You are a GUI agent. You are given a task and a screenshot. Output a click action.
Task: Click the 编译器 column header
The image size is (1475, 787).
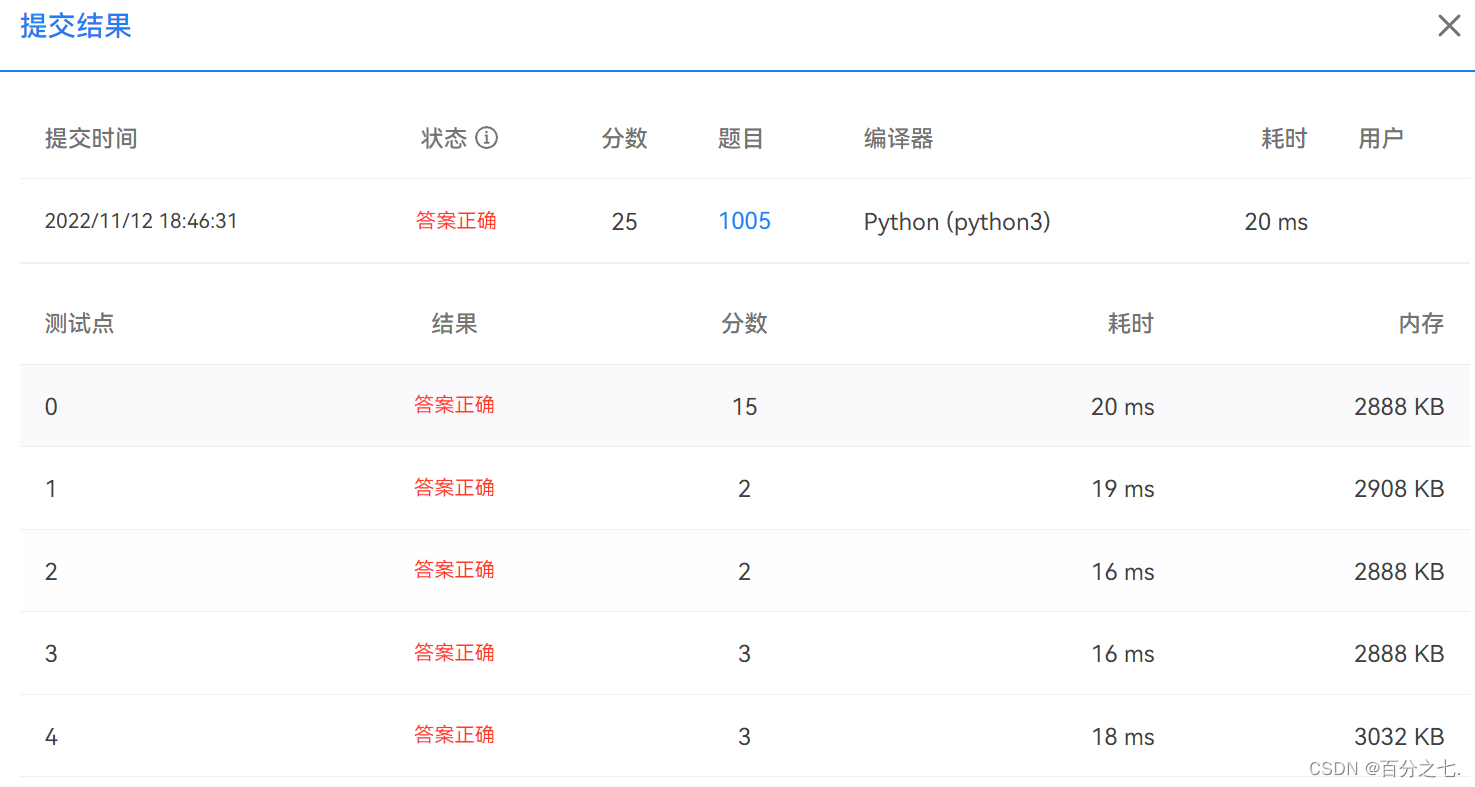point(898,139)
